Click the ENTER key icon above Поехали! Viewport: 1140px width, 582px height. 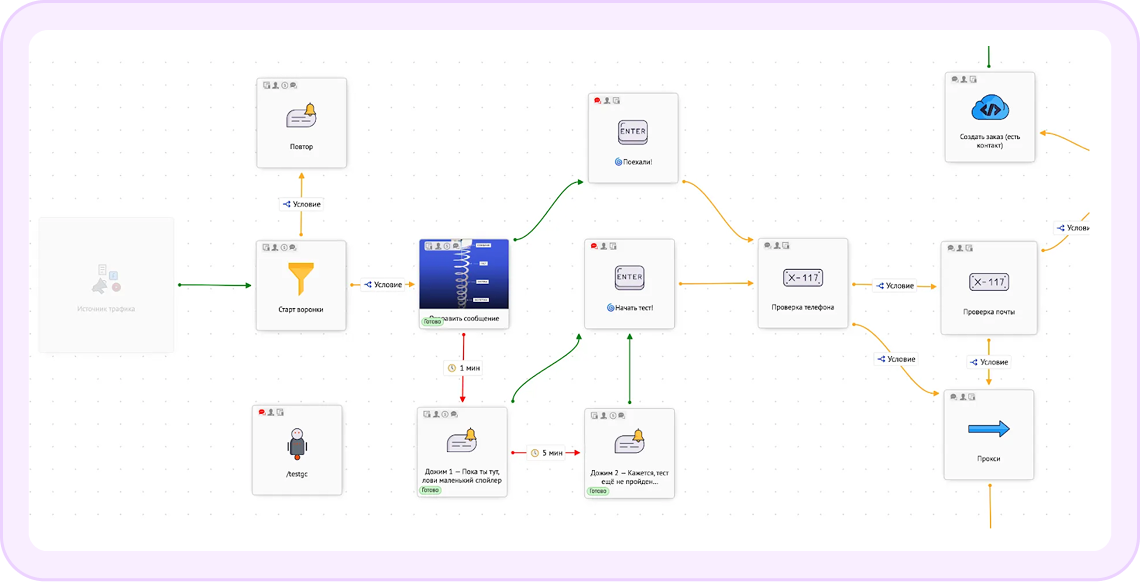pos(632,131)
